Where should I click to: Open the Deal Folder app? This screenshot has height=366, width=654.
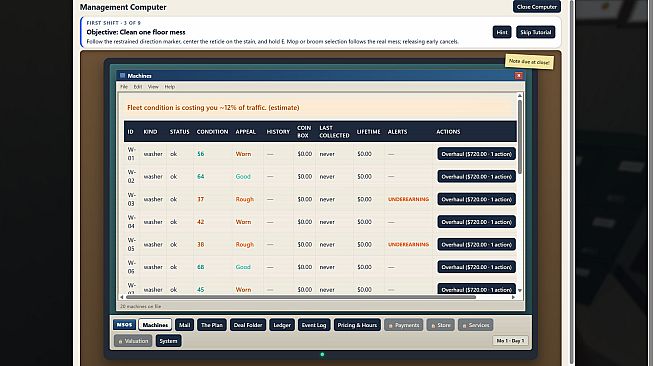coord(248,325)
